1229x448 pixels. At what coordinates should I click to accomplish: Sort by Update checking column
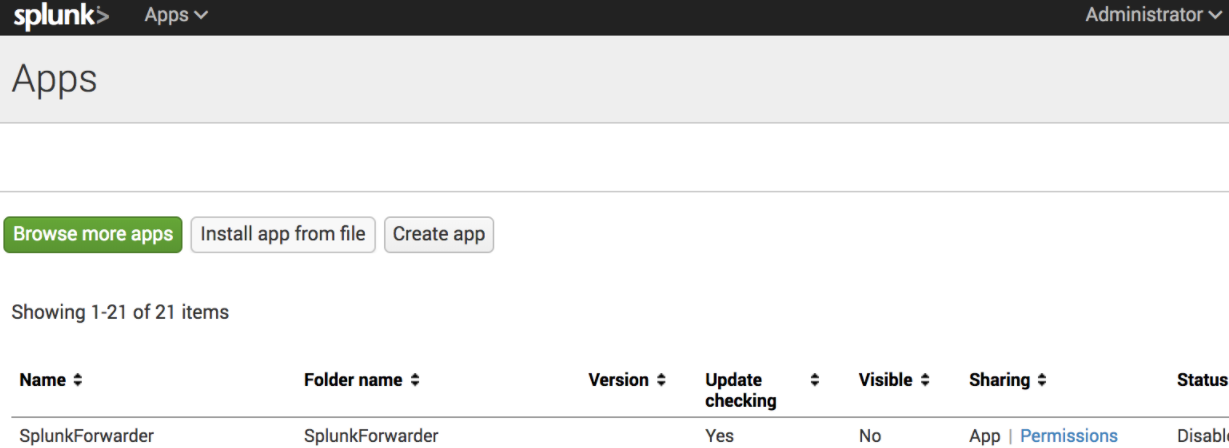click(x=762, y=390)
